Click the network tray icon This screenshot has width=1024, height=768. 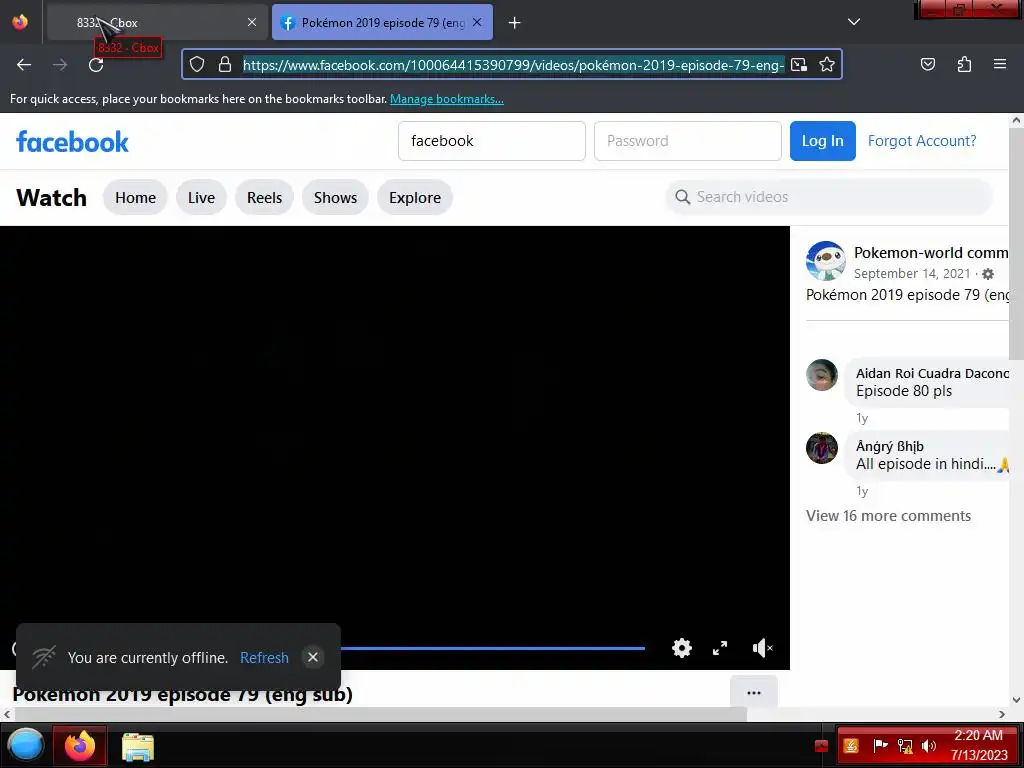pyautogui.click(x=905, y=746)
